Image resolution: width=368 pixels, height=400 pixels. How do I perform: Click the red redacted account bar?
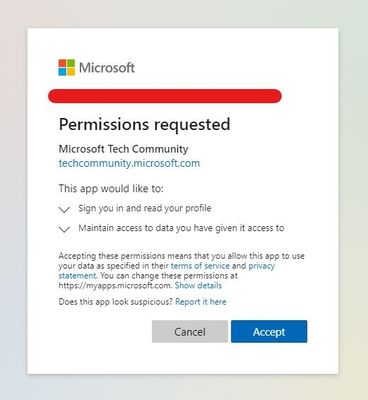tap(165, 96)
